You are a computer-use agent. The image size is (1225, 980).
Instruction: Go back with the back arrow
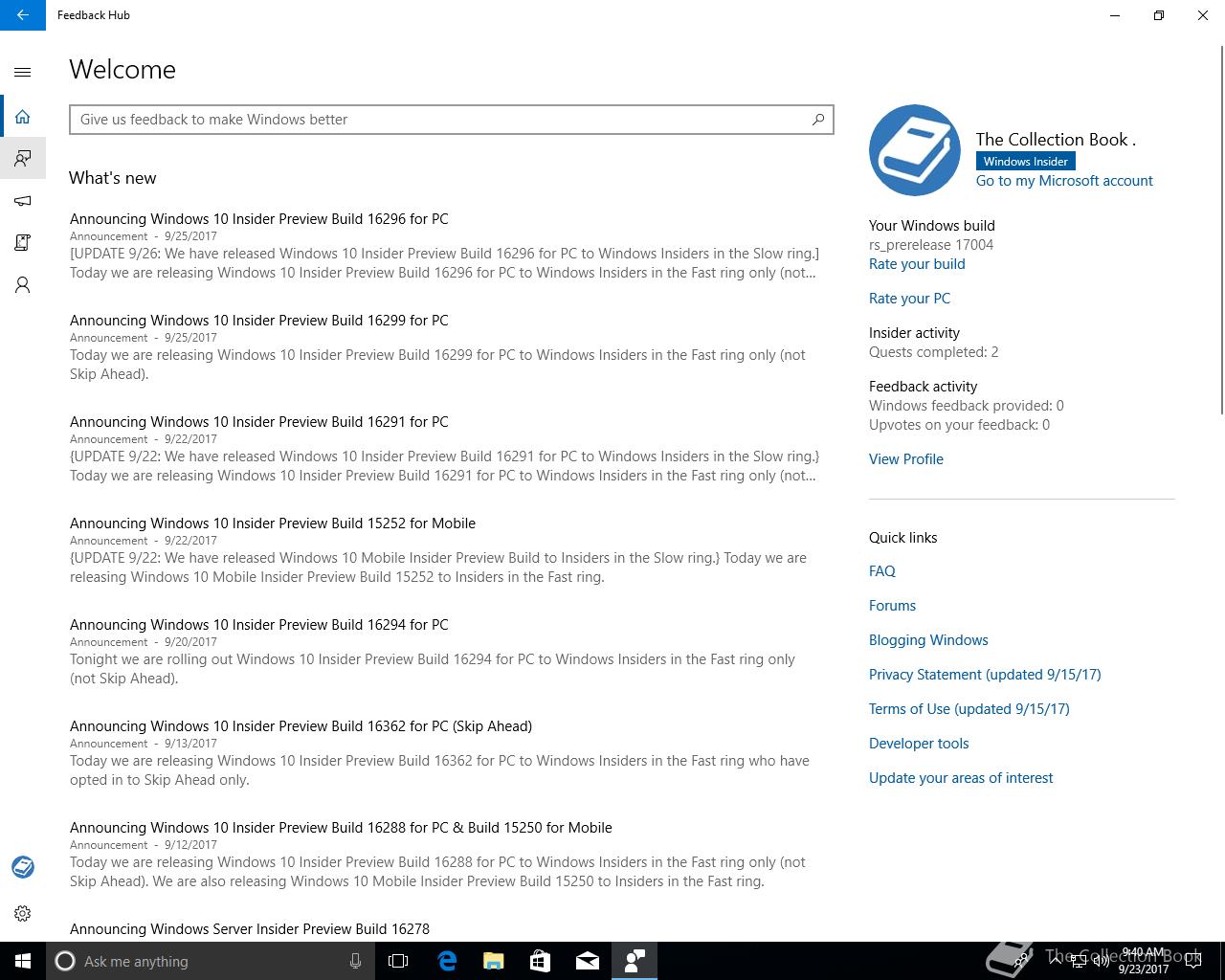(23, 15)
